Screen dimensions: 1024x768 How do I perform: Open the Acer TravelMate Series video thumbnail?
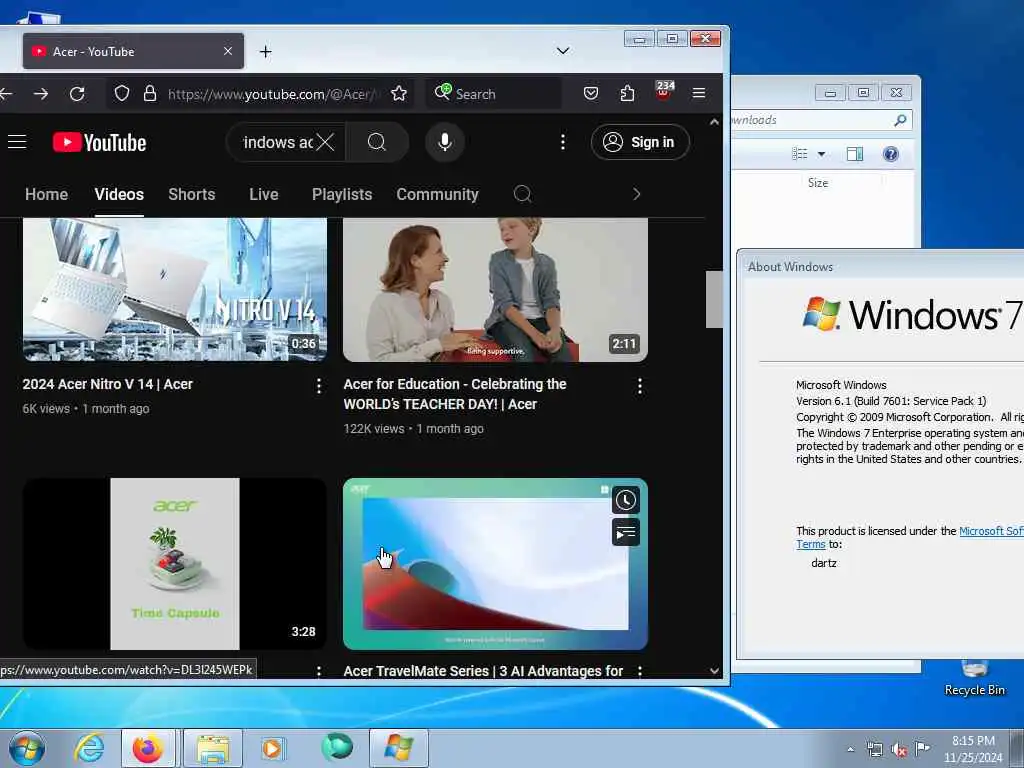click(x=483, y=575)
